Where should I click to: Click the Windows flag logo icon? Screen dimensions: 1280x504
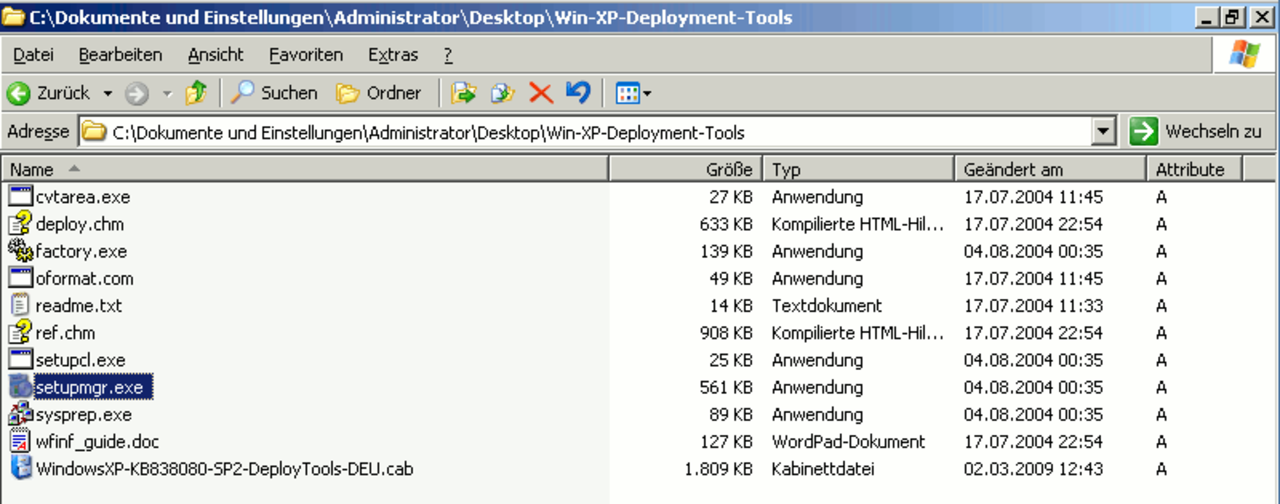1244,55
